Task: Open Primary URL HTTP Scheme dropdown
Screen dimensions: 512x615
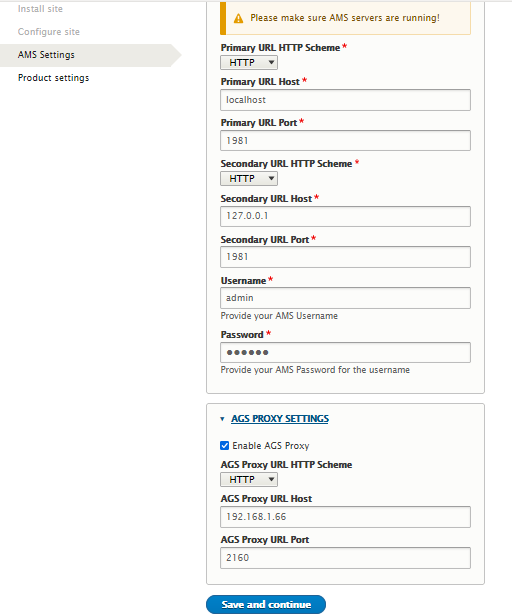Action: (249, 63)
